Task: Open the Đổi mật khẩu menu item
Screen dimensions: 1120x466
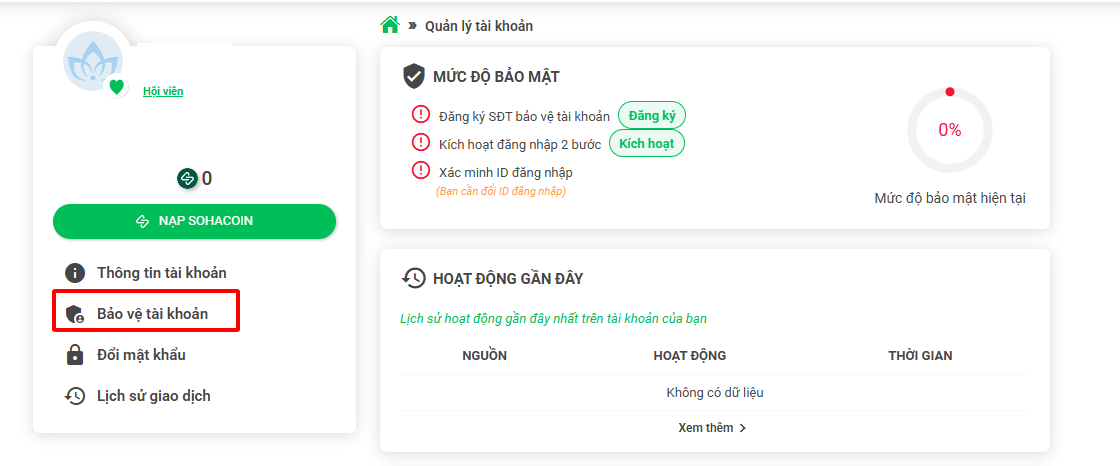Action: point(141,355)
